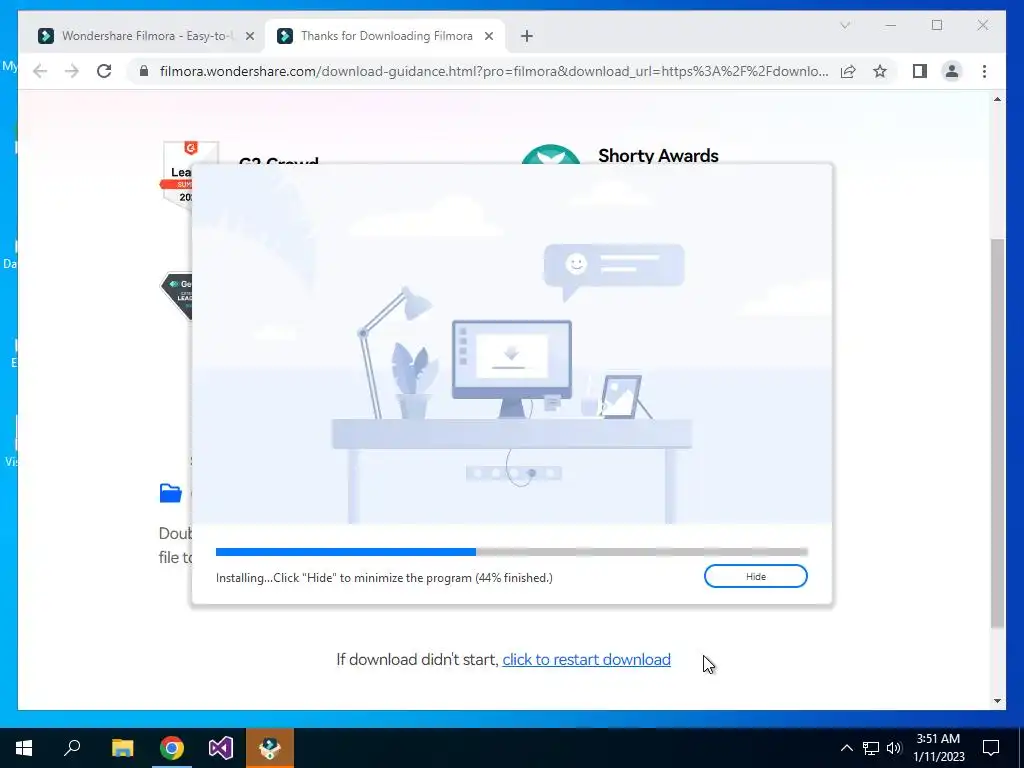This screenshot has height=768, width=1024.
Task: Close the Wondershare Filmora tab
Action: click(249, 37)
